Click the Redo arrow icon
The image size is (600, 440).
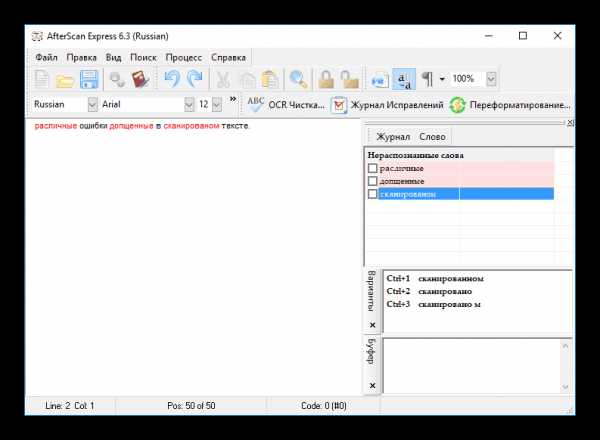195,79
